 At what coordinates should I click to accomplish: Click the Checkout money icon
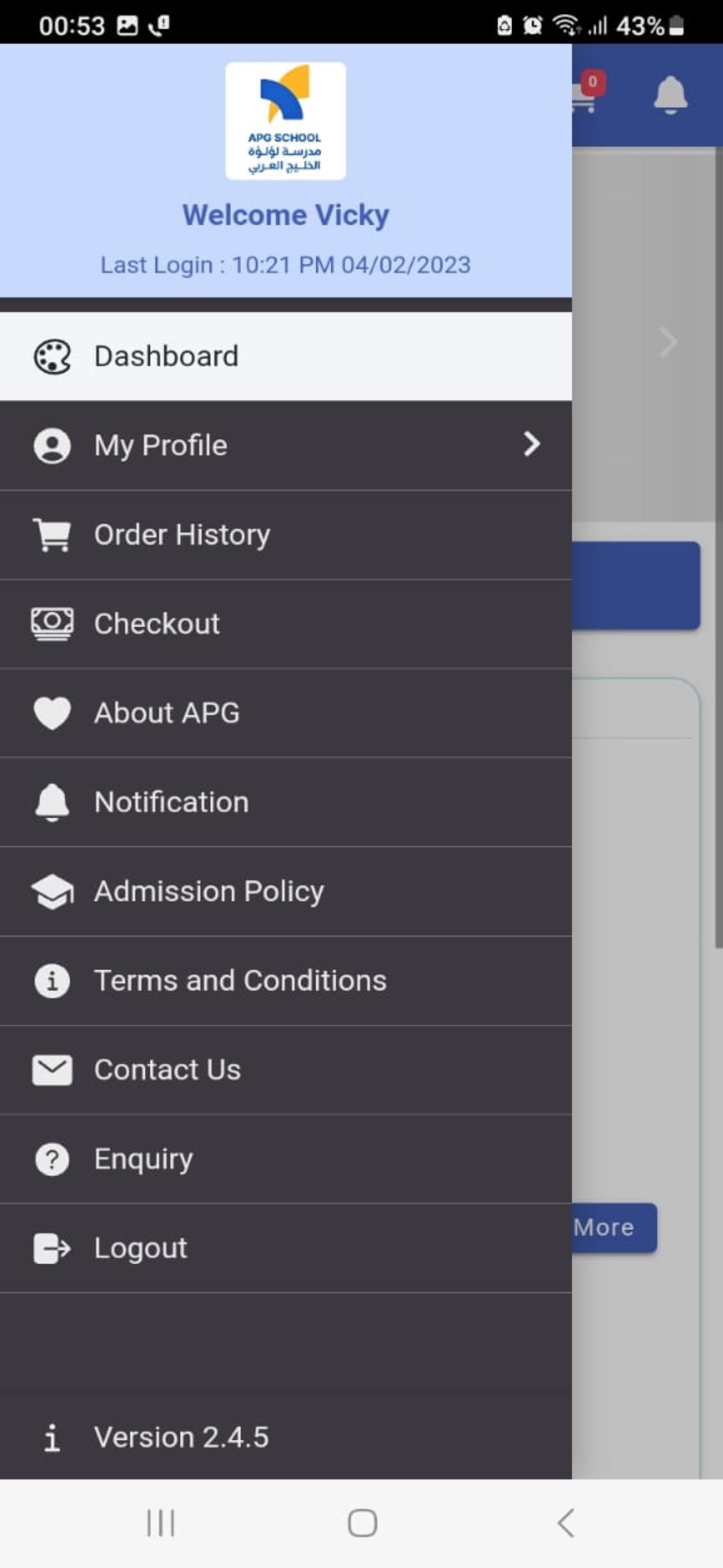coord(52,624)
